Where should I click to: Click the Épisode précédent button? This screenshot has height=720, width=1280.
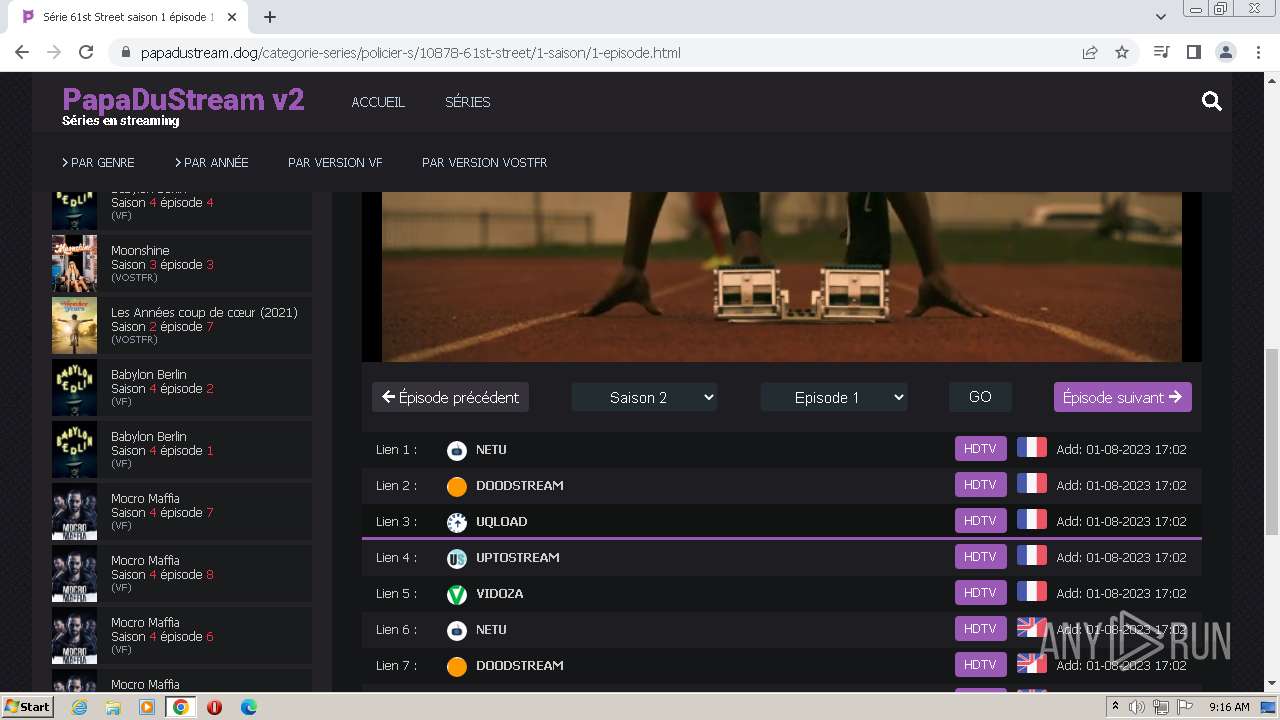coord(450,397)
